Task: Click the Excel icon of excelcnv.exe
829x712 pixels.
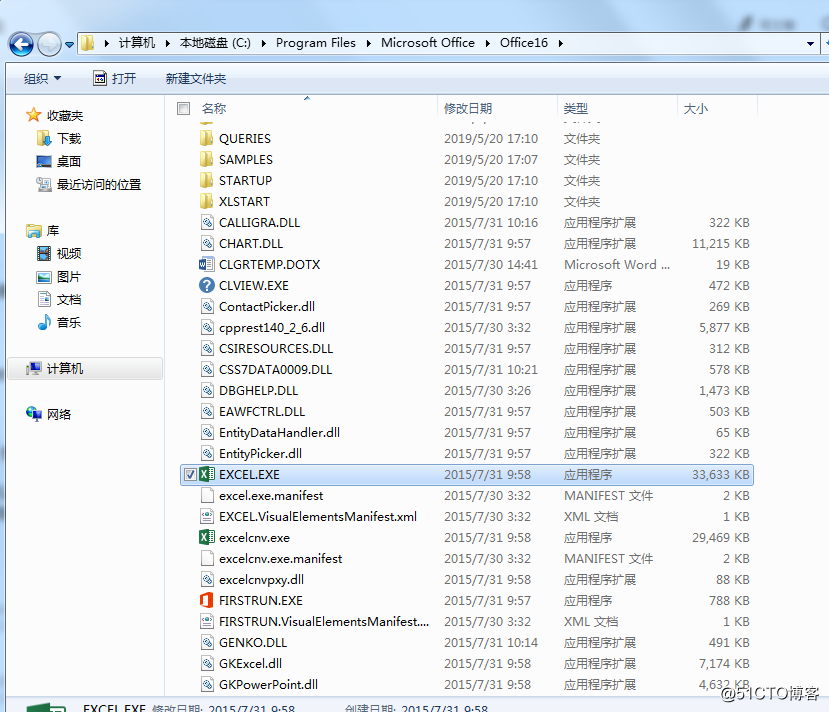Action: coord(207,538)
